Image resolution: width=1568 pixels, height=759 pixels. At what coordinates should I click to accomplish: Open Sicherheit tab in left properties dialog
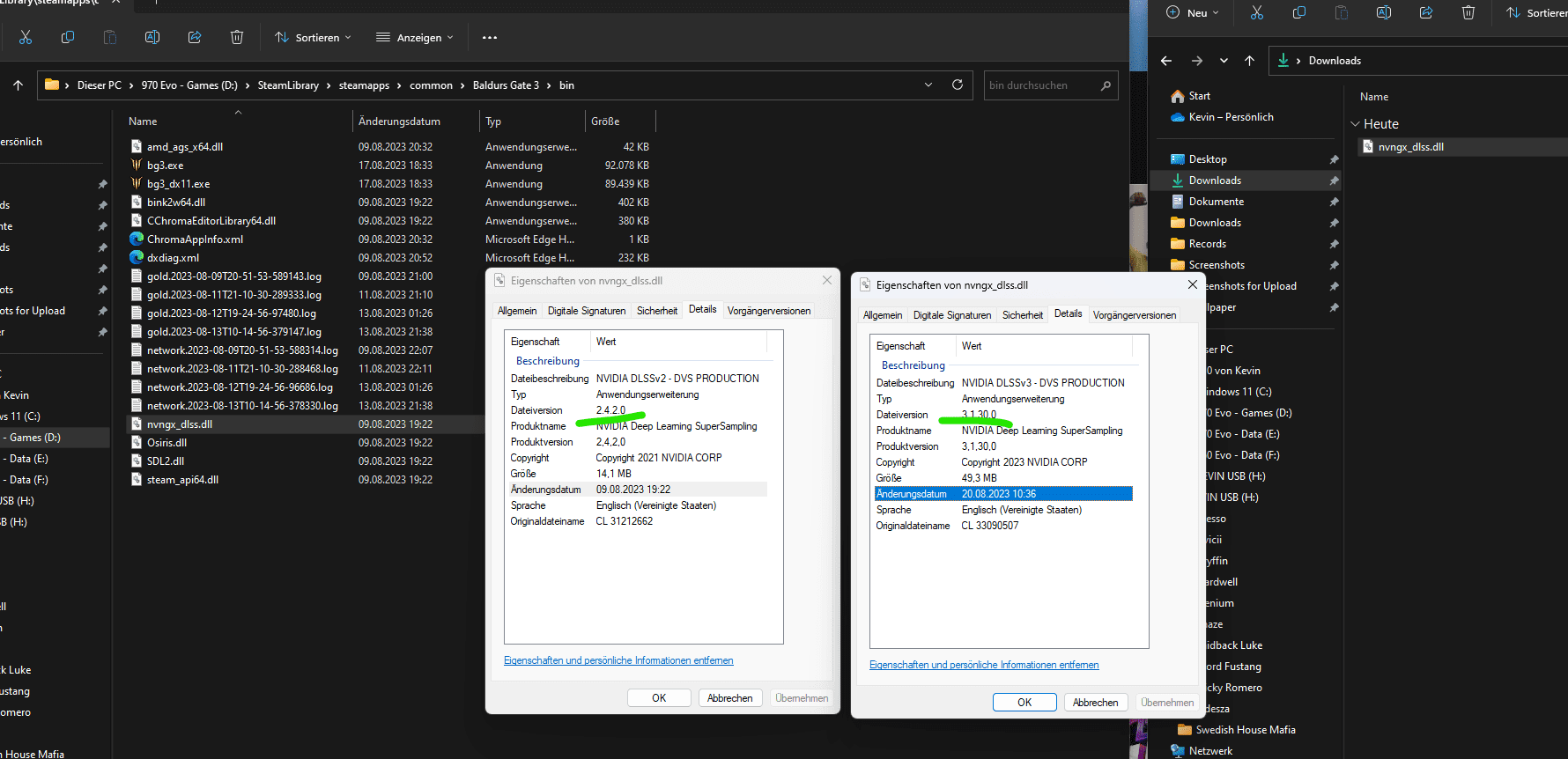point(657,311)
